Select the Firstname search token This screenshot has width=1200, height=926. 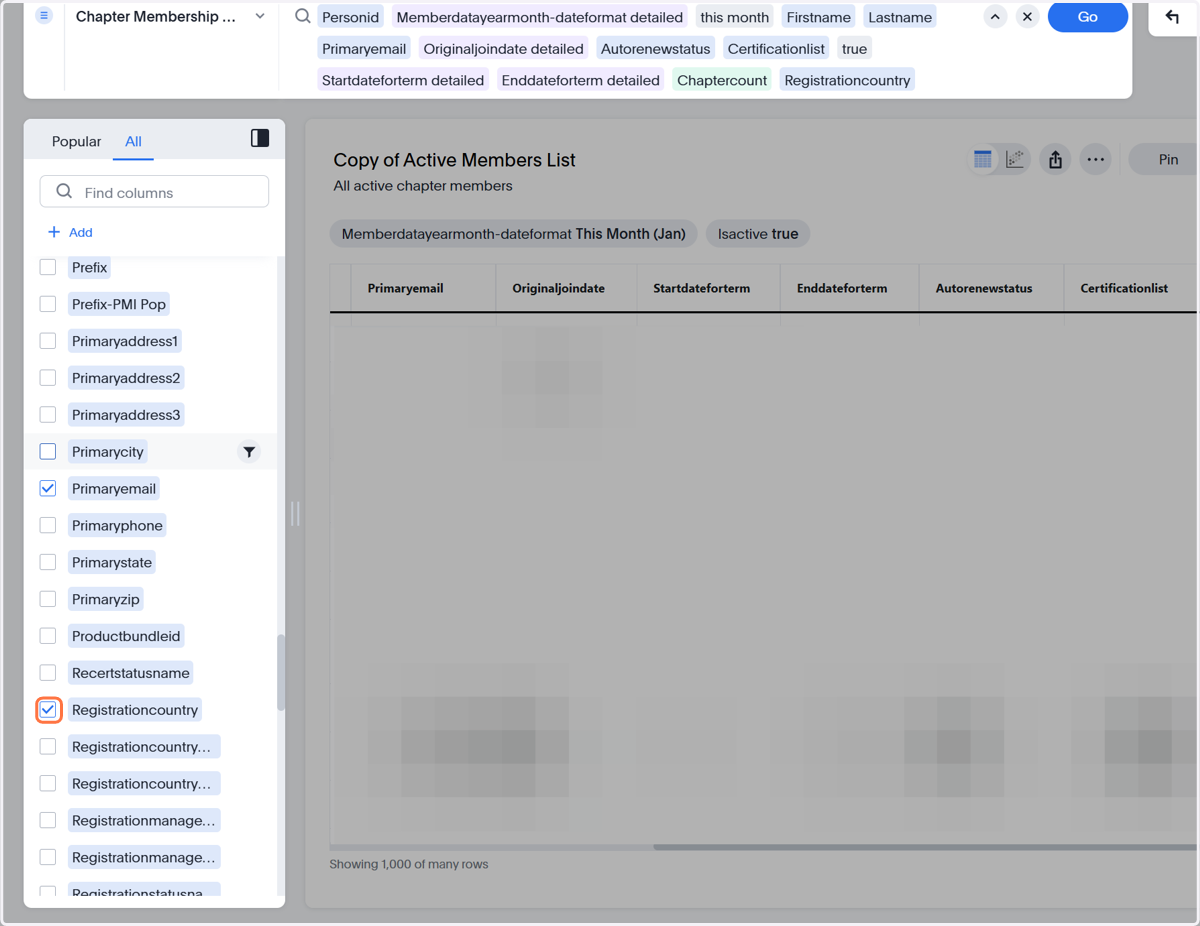click(819, 17)
